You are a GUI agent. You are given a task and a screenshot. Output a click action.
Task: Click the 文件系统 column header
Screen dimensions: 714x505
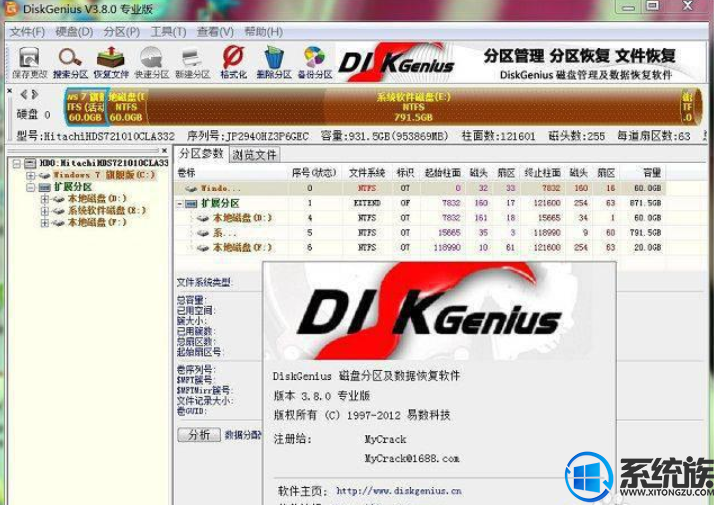367,173
